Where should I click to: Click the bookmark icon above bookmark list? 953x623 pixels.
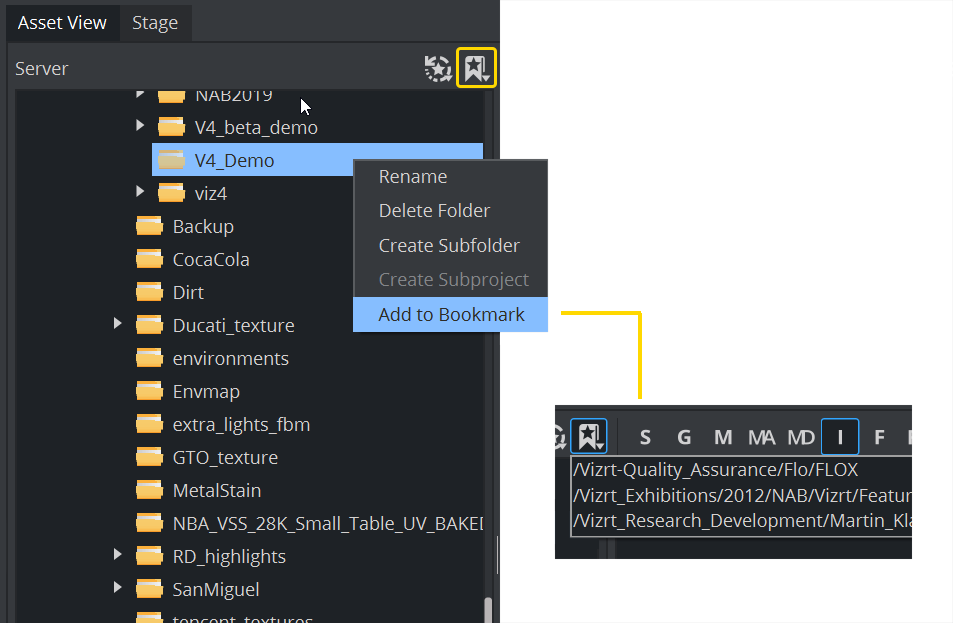[x=588, y=436]
